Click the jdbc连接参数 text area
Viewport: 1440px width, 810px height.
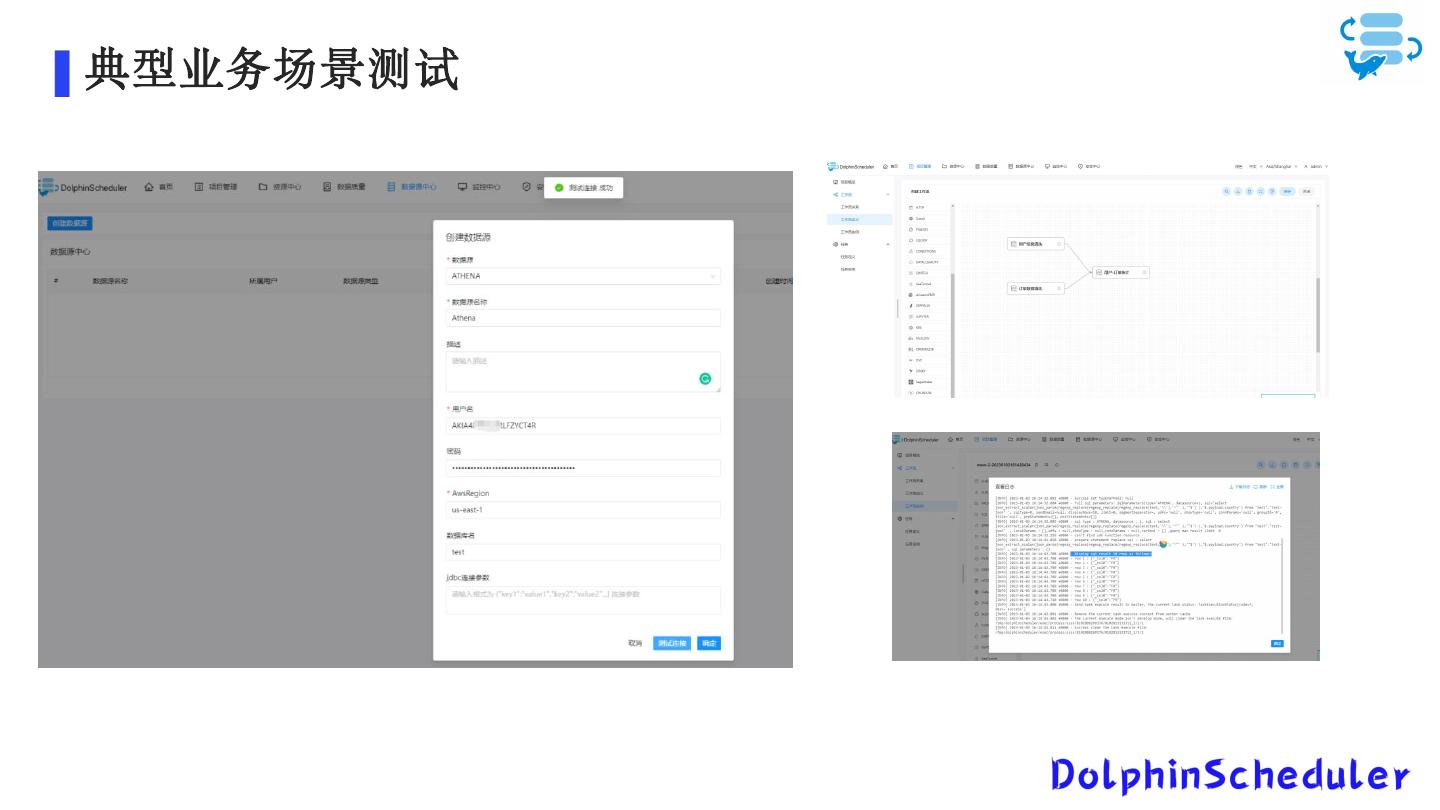click(583, 600)
